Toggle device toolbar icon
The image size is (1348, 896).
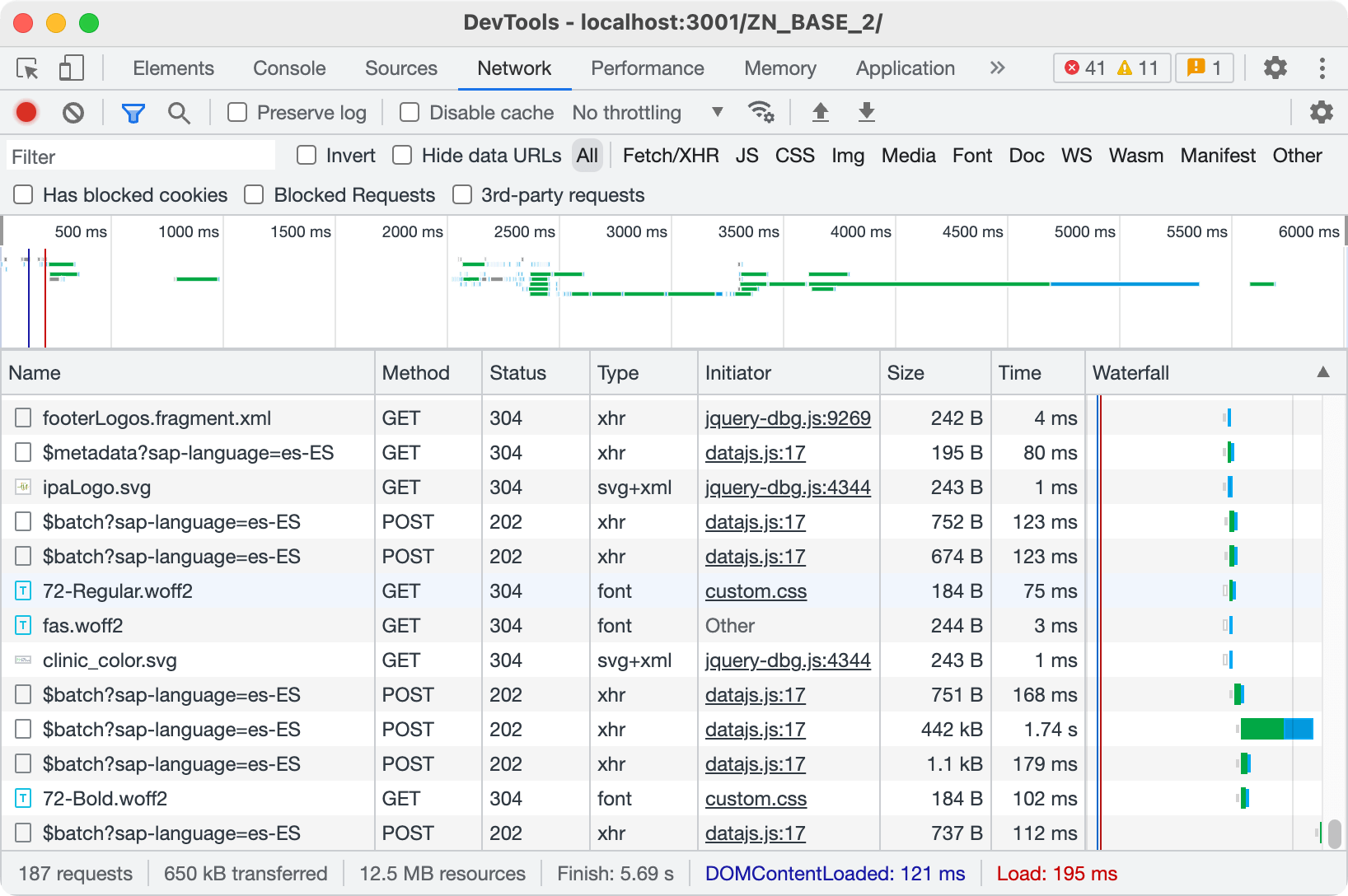tap(72, 68)
